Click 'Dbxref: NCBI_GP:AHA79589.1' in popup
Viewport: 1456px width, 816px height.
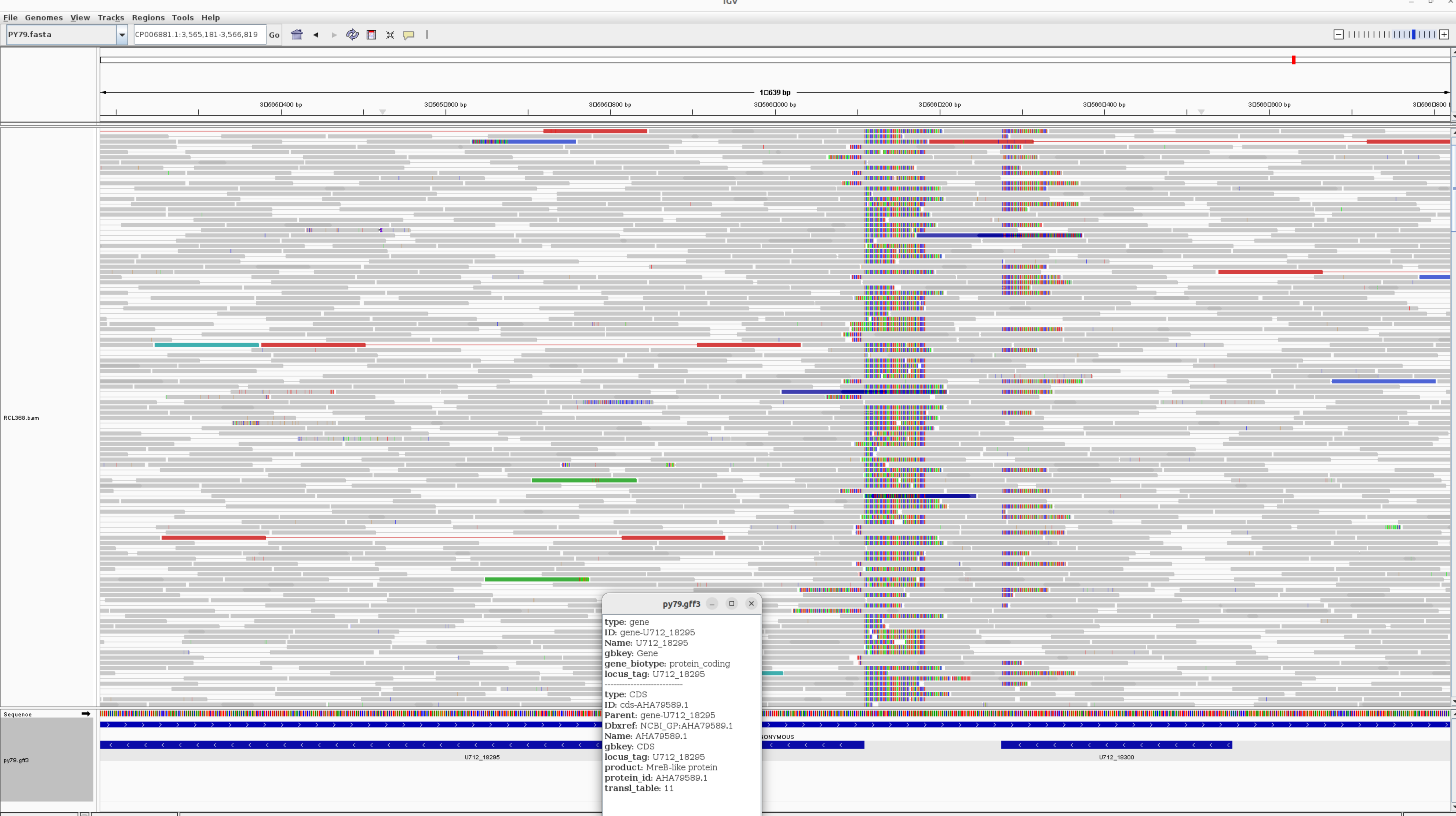pyautogui.click(x=669, y=726)
